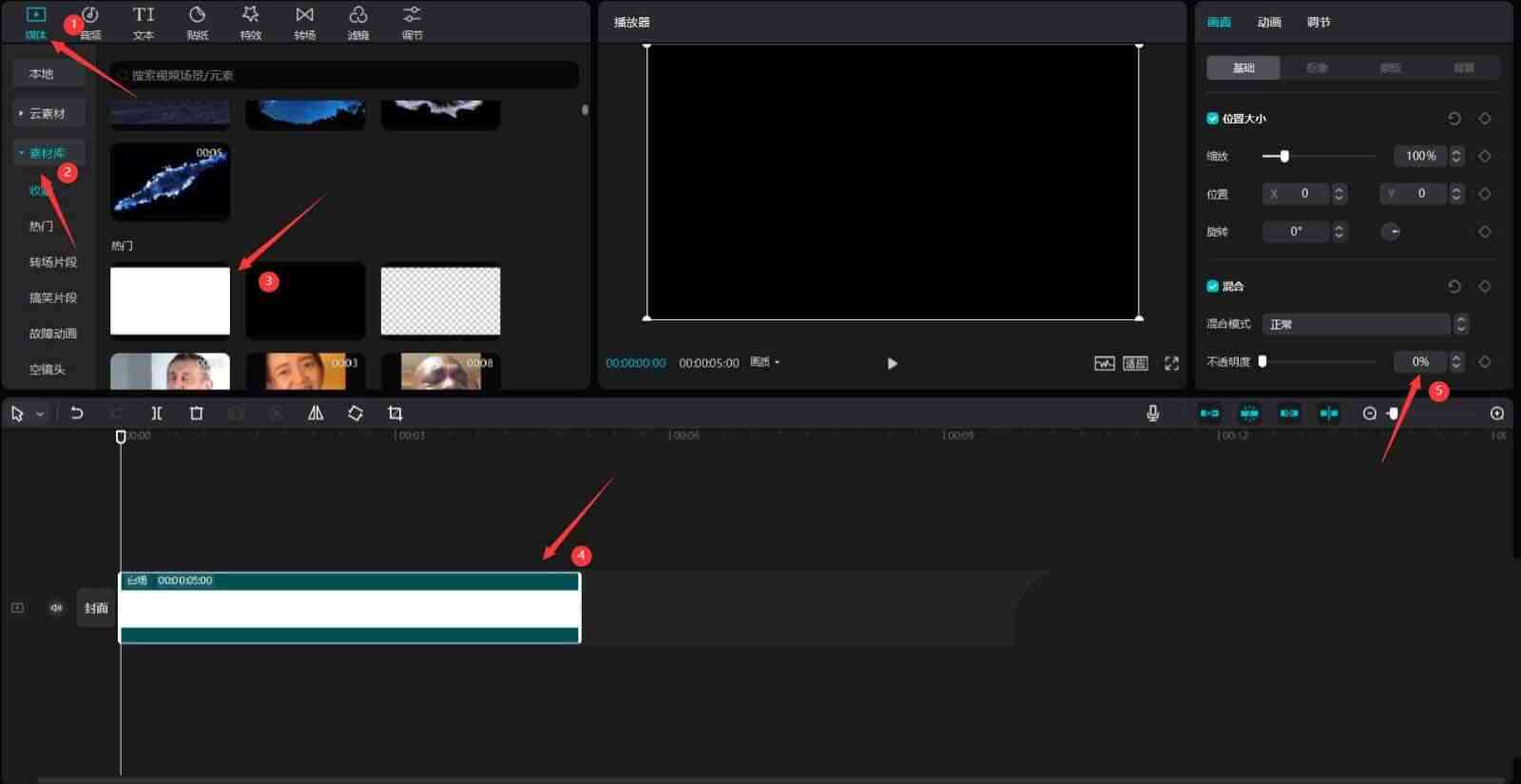Add keyframe for 缩放 scale

(1484, 156)
